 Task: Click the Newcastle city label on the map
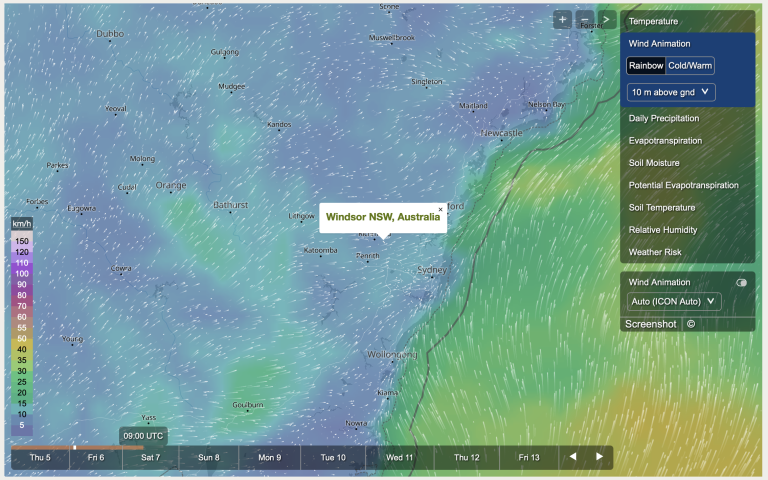(x=502, y=133)
